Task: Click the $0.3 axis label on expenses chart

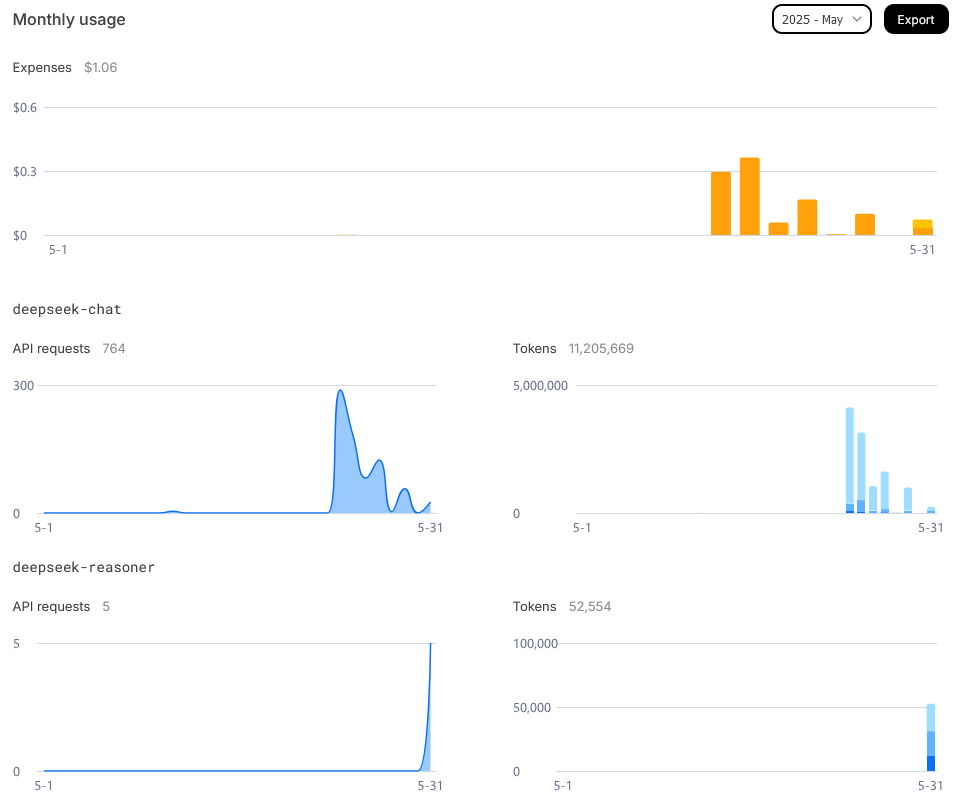Action: coord(25,171)
